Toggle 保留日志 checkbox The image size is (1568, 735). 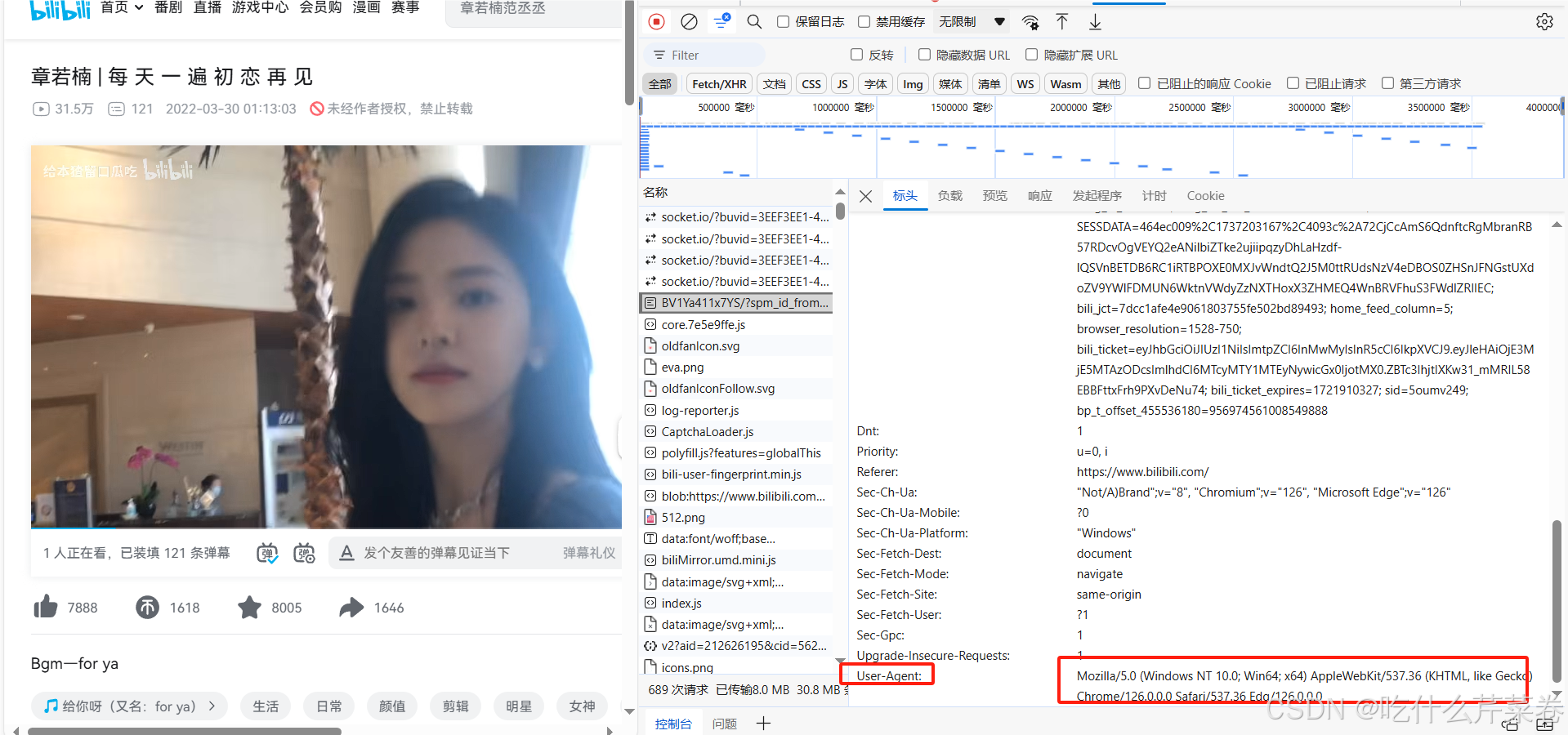(783, 22)
